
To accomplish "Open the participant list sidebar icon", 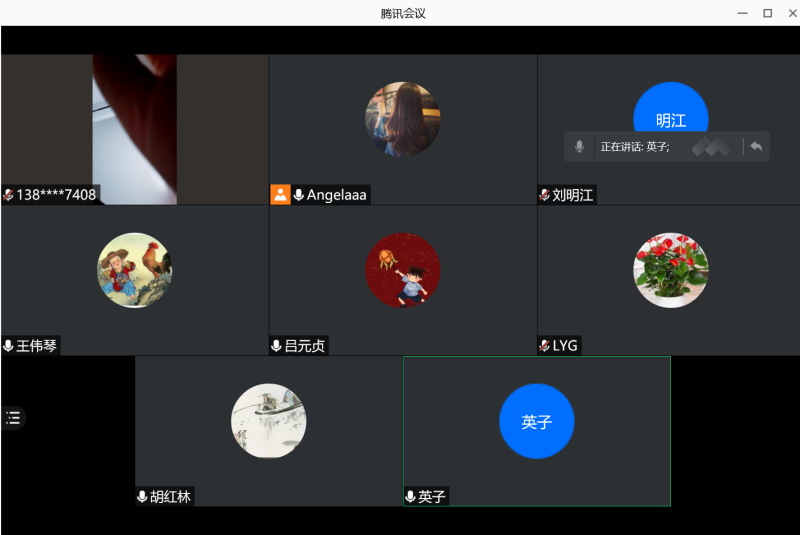I will click(13, 418).
